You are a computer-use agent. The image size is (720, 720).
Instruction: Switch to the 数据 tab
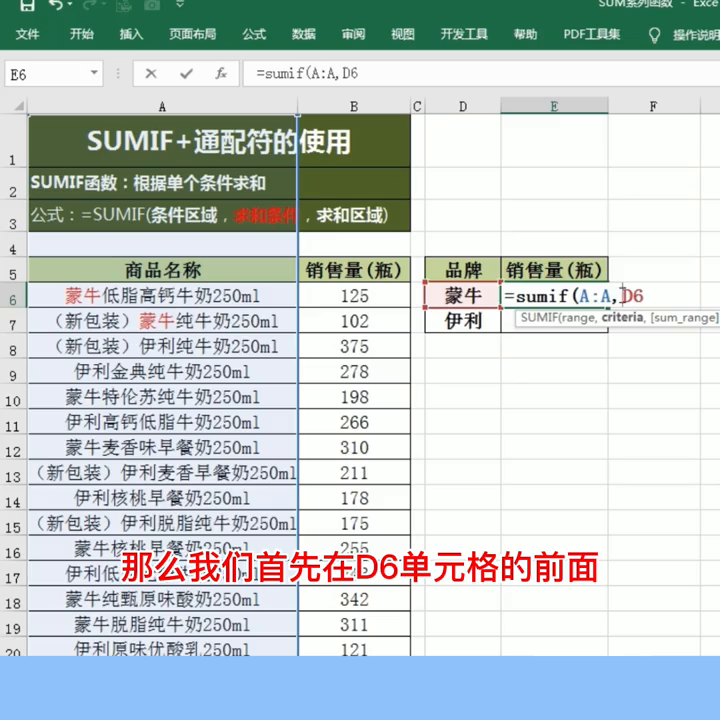coord(304,34)
